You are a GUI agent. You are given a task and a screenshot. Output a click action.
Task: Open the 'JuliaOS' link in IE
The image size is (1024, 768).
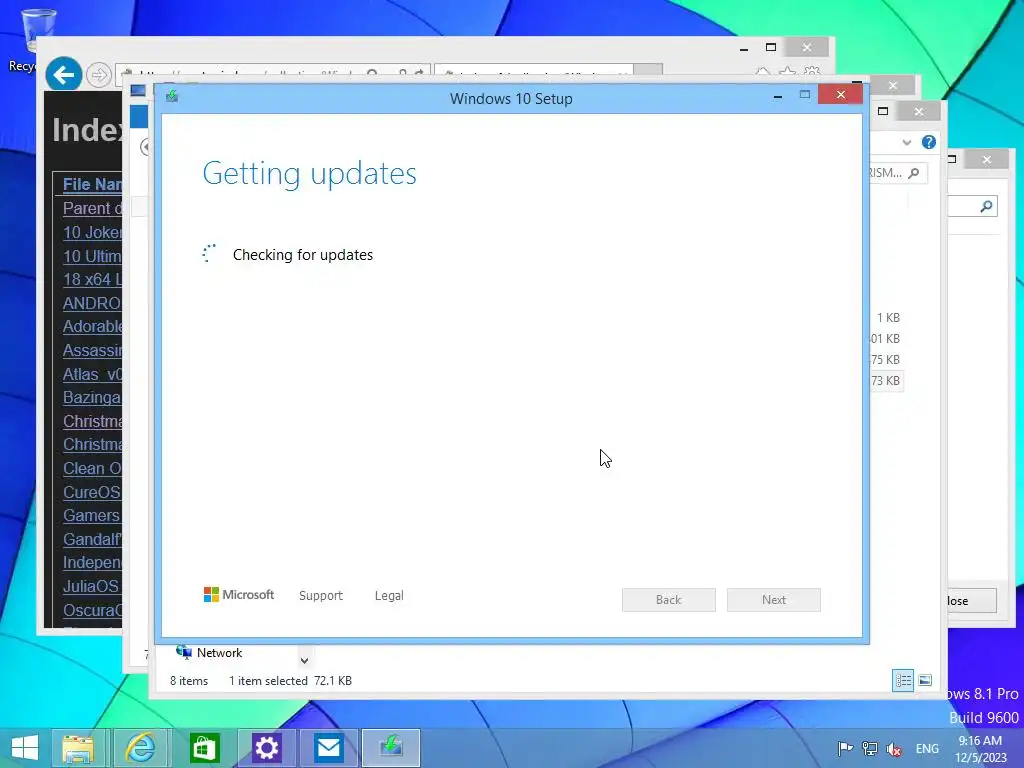pos(92,586)
